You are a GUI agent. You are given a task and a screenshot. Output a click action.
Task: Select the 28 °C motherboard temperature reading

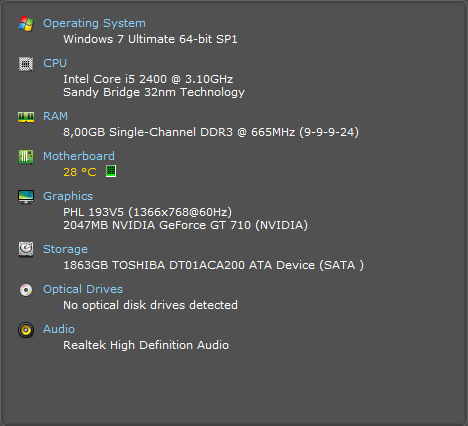tap(80, 172)
